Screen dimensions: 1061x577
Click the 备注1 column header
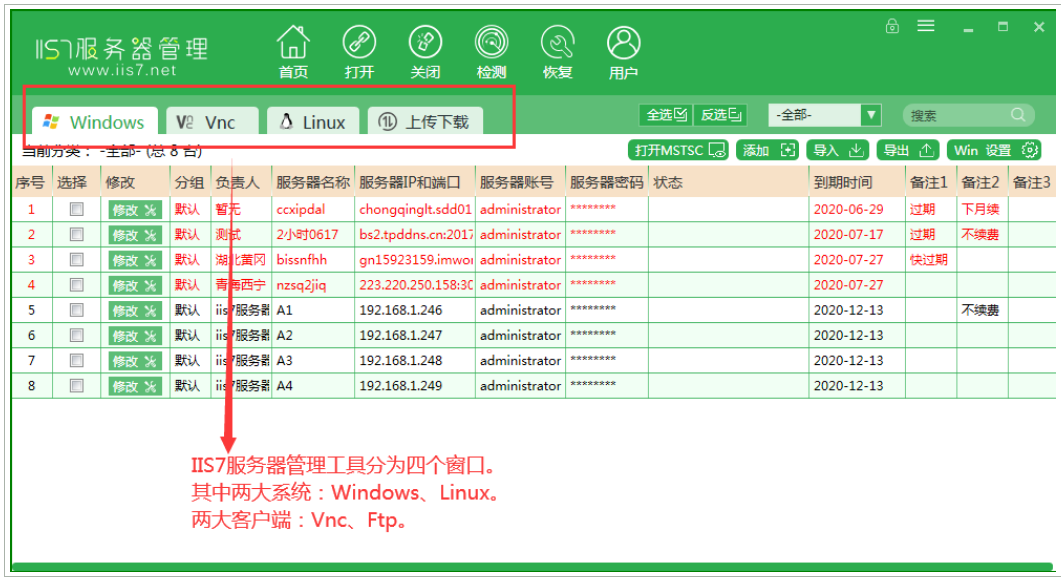coord(931,182)
